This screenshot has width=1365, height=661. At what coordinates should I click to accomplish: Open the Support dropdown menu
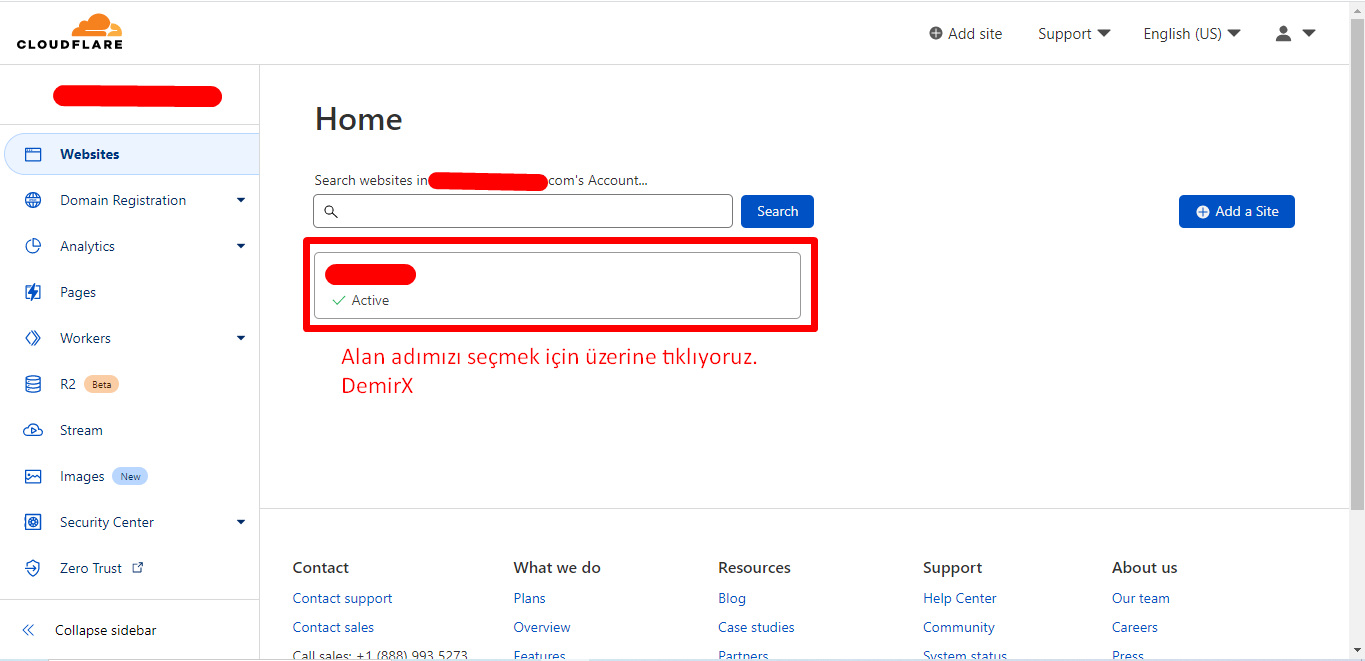pos(1073,33)
